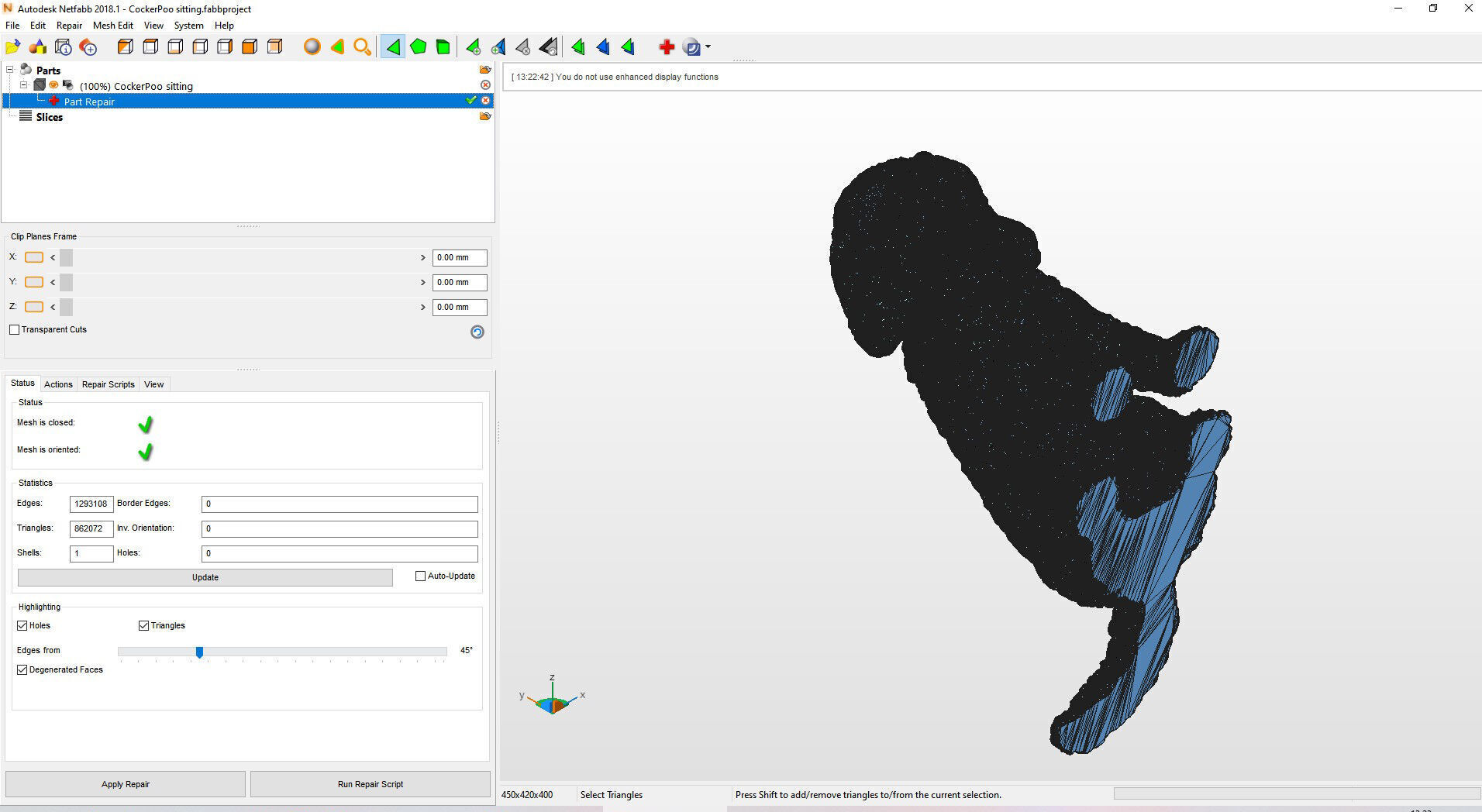Screen dimensions: 1482x812
Task: Click the folder icon on Slices row
Action: [x=485, y=116]
